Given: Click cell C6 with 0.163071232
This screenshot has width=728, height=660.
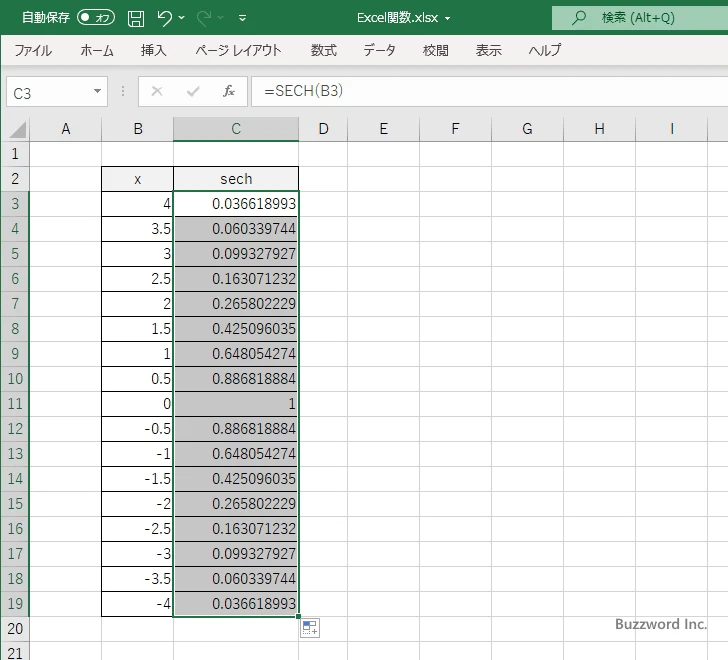Looking at the screenshot, I should pyautogui.click(x=236, y=279).
